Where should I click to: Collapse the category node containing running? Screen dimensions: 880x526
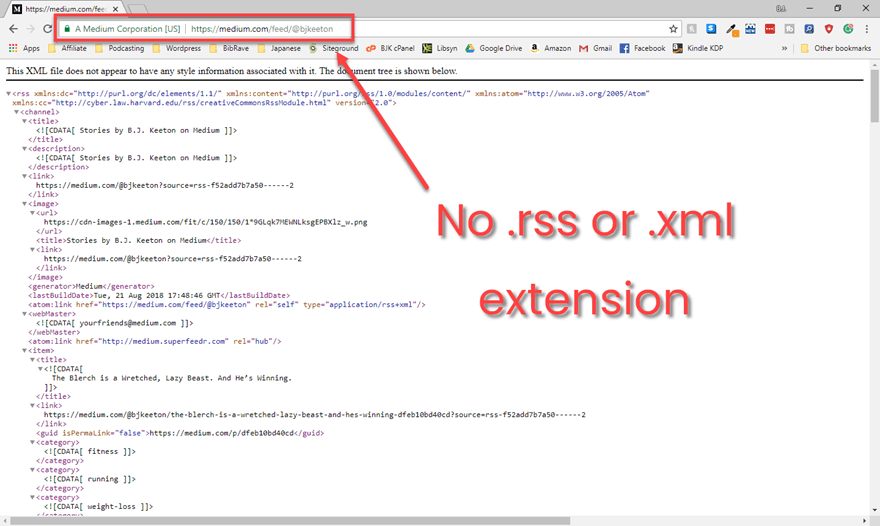pyautogui.click(x=32, y=470)
